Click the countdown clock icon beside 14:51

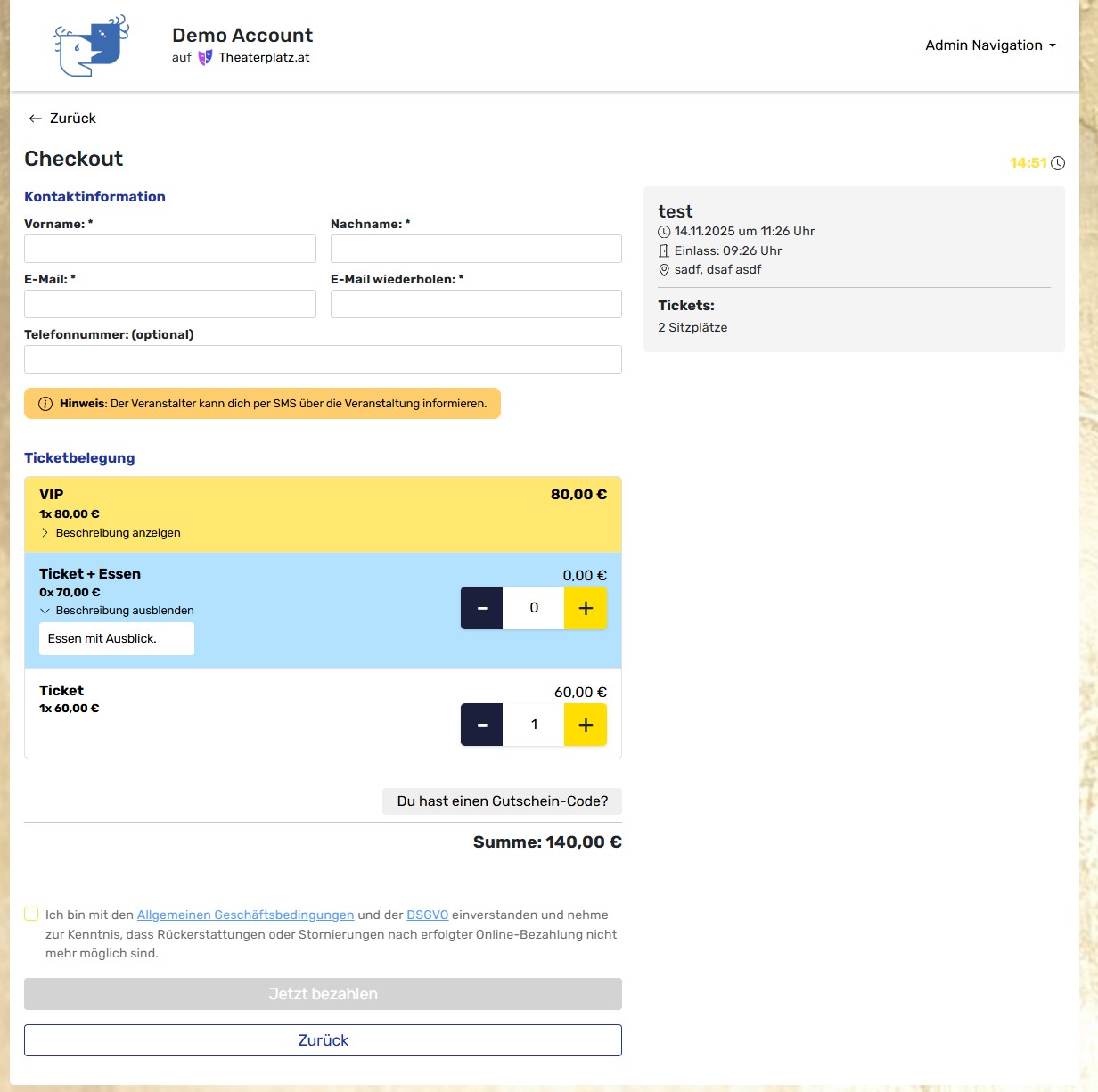click(x=1058, y=163)
